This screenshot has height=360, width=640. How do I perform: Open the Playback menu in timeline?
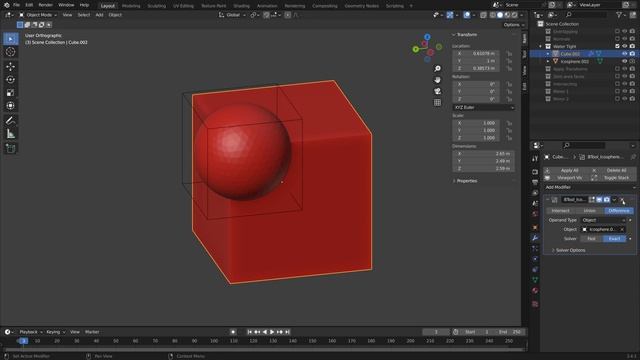(x=31, y=332)
